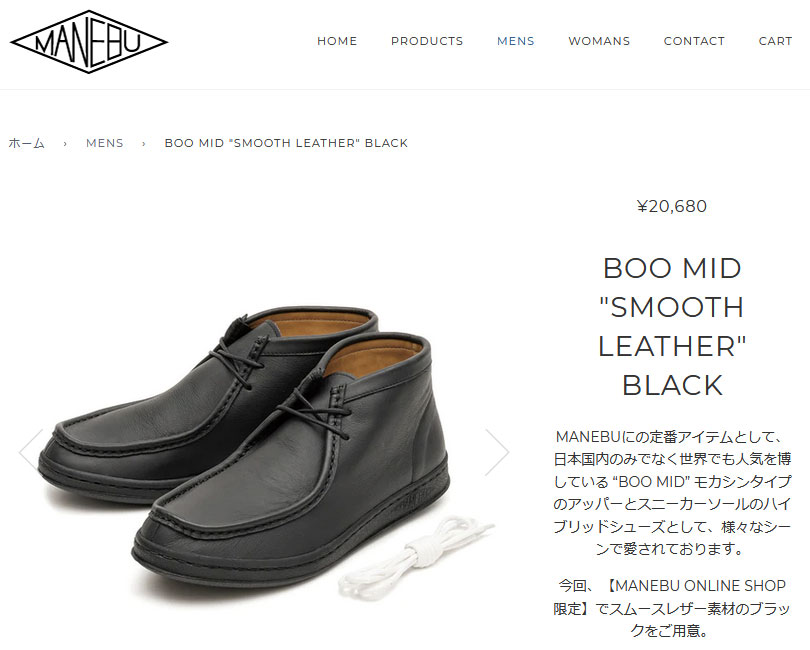Screen dimensions: 810x650
Task: Show the previous product image arrow
Action: pos(30,452)
